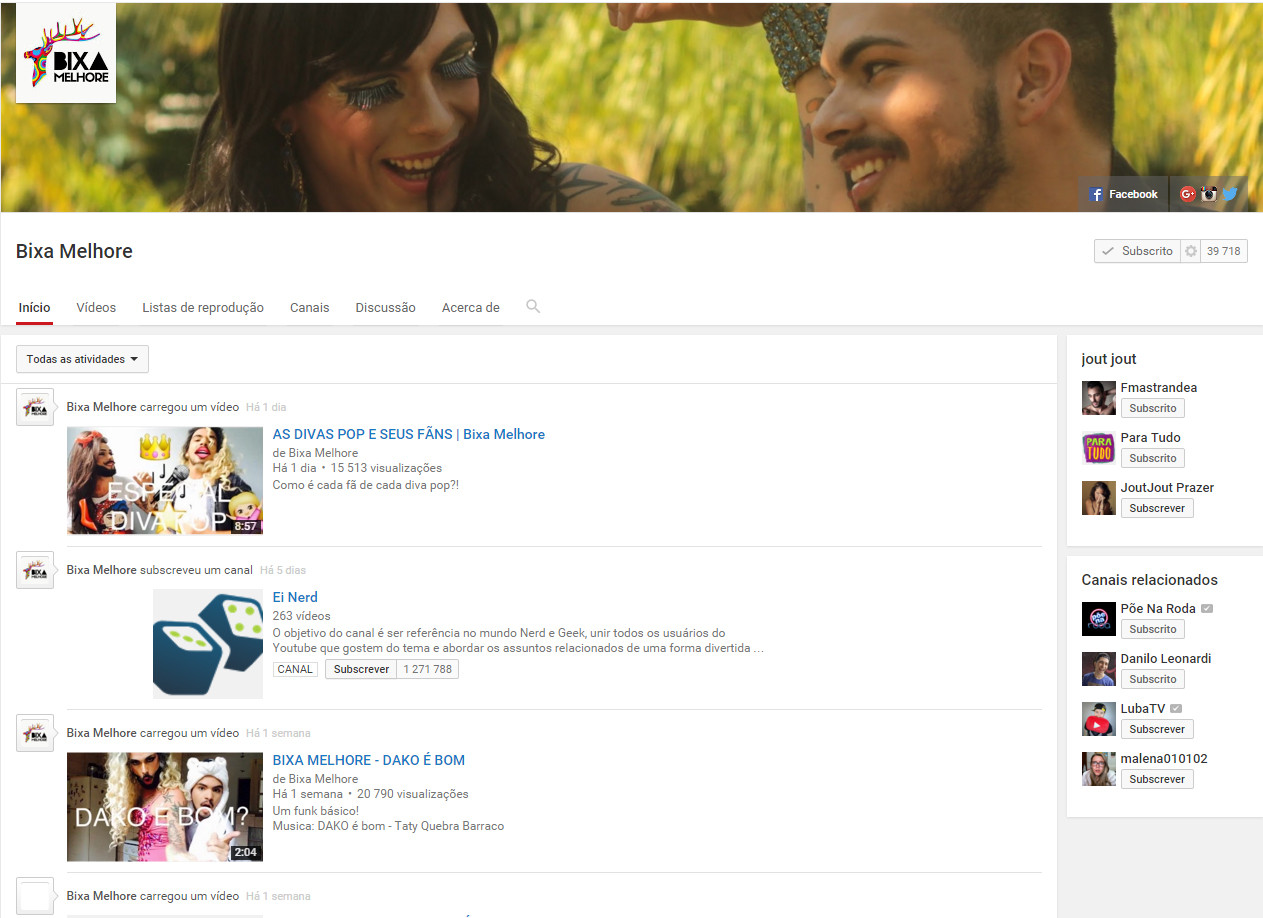Click the channel search magnifier icon
Image resolution: width=1263 pixels, height=918 pixels.
533,307
